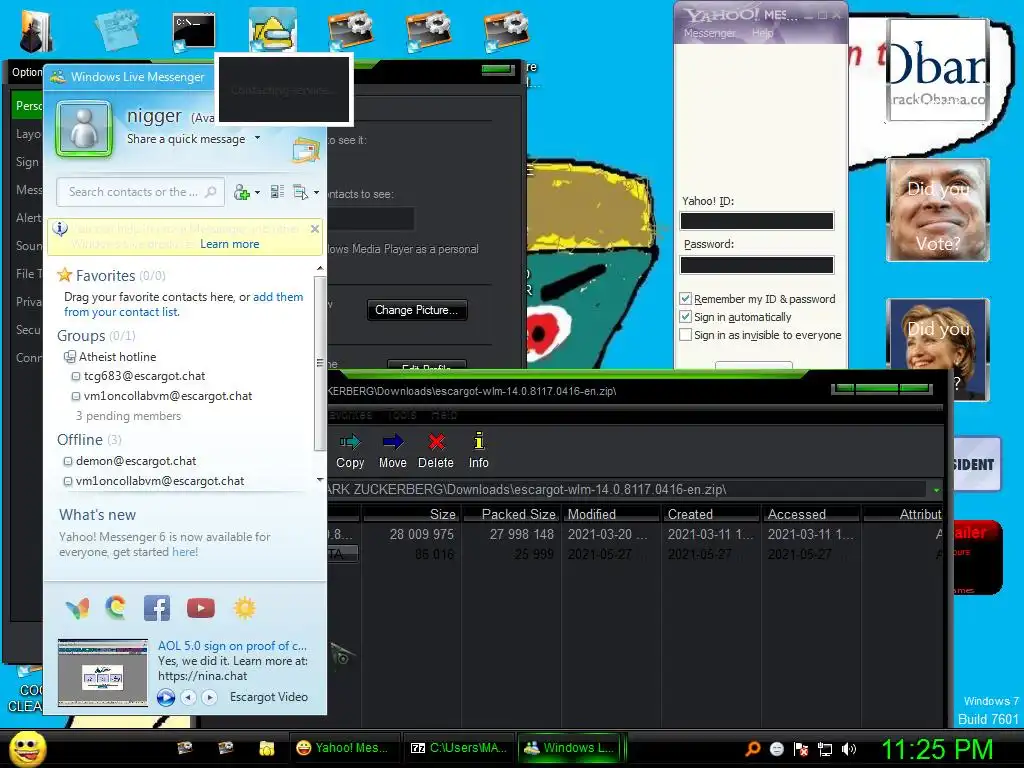Click the contact list scrollbar thumb
Screen dimensions: 1024x768
(x=319, y=363)
